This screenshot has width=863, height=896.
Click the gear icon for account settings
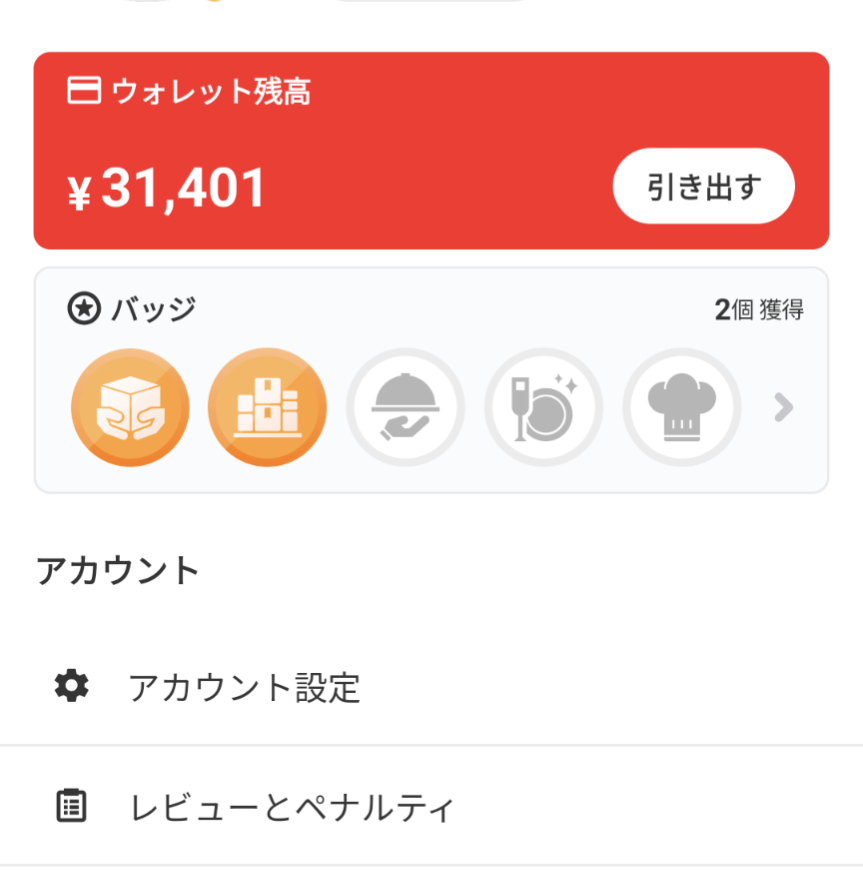click(x=71, y=685)
